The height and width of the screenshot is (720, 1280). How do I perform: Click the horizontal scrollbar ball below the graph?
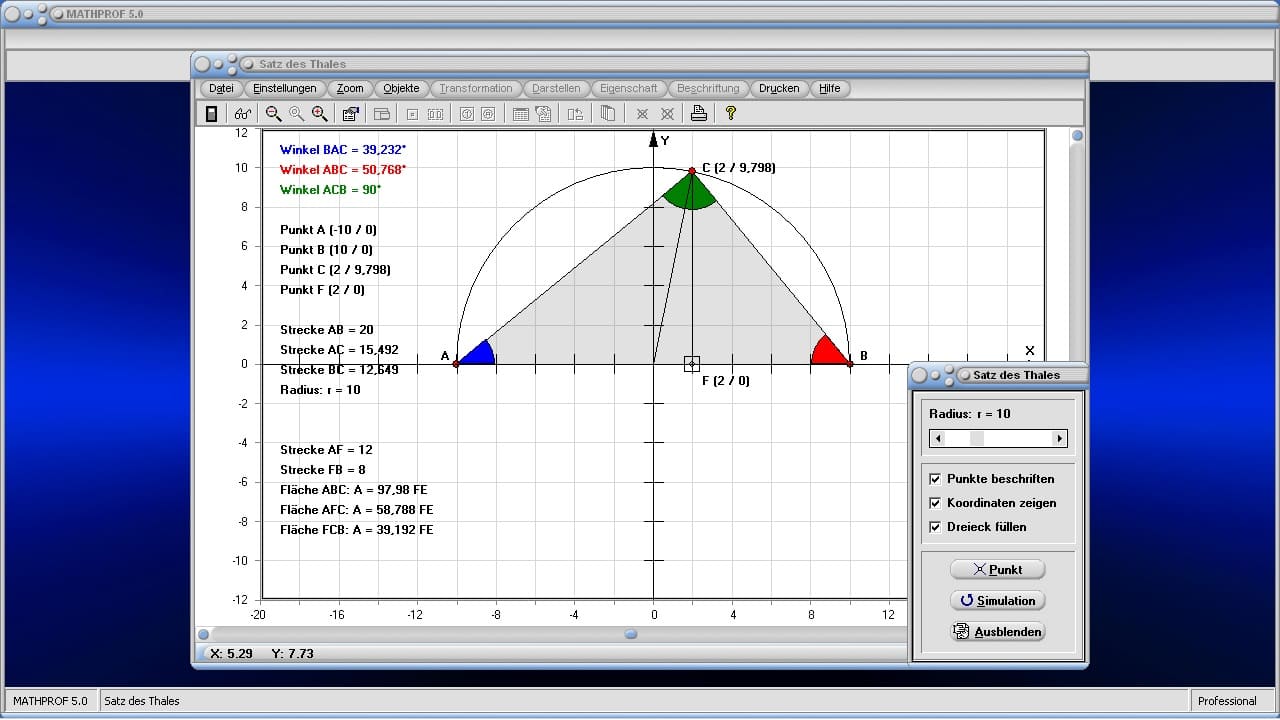click(x=631, y=634)
